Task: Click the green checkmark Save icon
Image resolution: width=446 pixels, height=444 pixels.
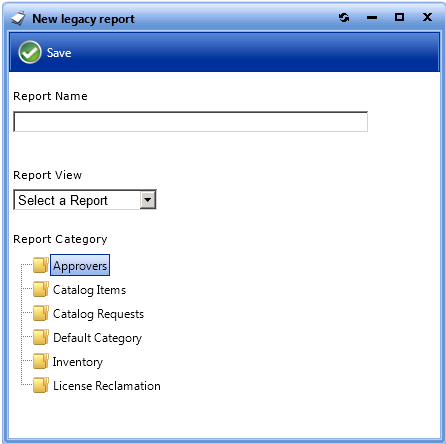Action: pos(30,52)
